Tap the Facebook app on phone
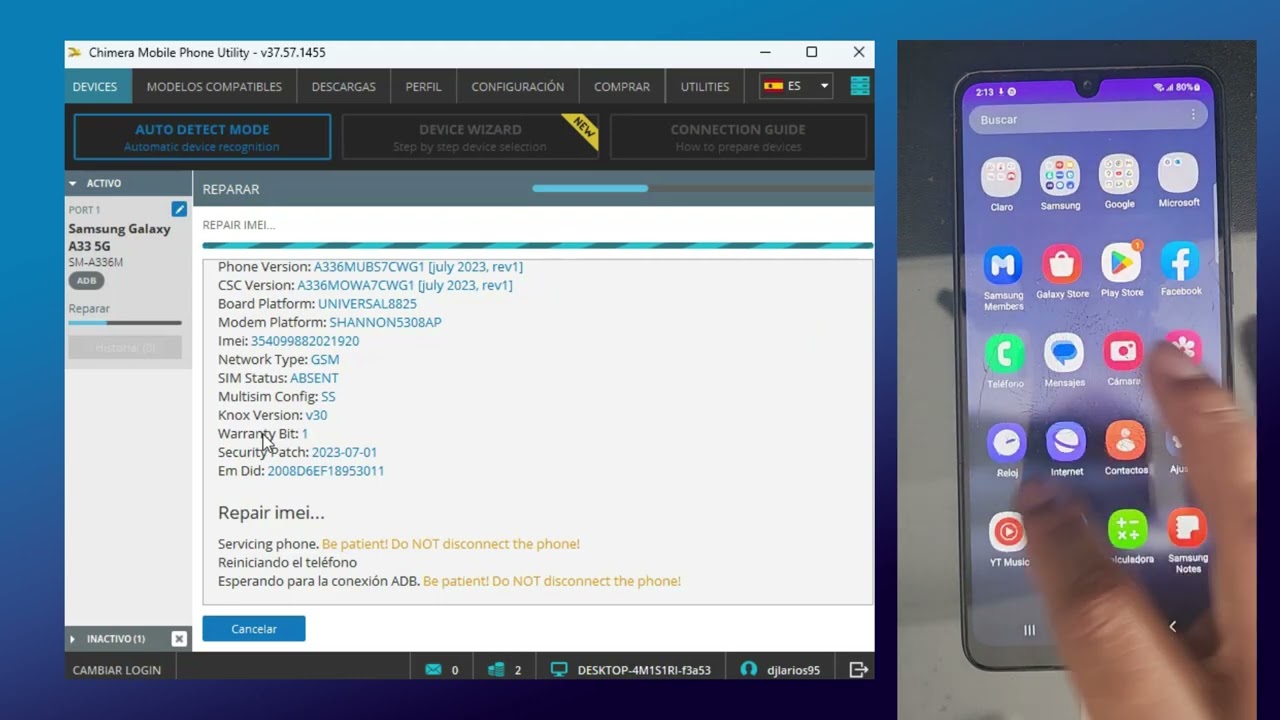 pyautogui.click(x=1180, y=262)
